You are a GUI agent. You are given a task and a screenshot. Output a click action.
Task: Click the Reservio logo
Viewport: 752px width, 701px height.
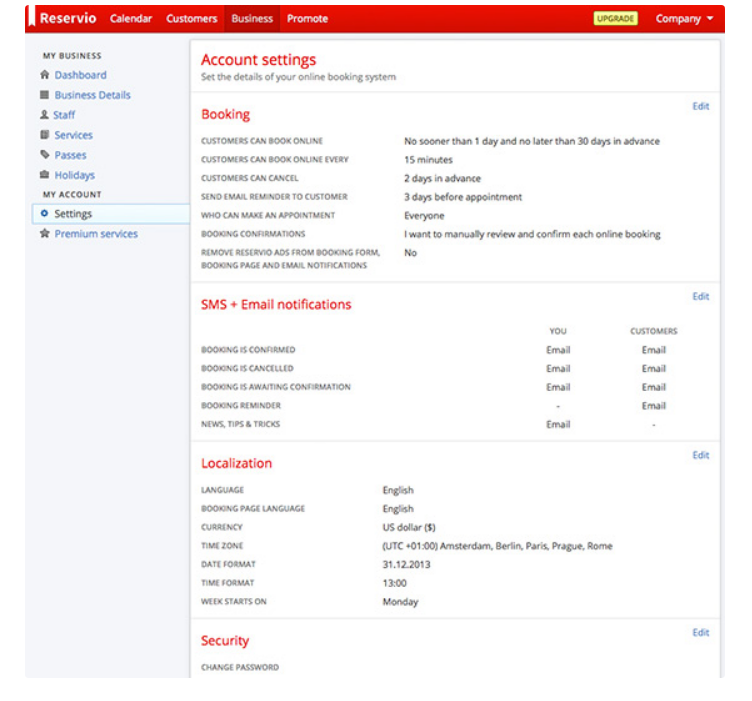point(66,19)
